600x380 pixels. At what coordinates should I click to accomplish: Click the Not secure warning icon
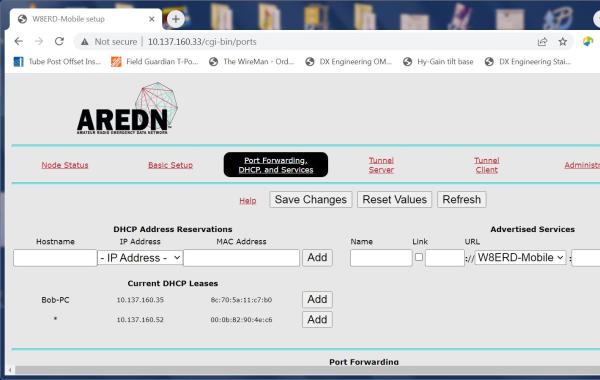coord(85,42)
